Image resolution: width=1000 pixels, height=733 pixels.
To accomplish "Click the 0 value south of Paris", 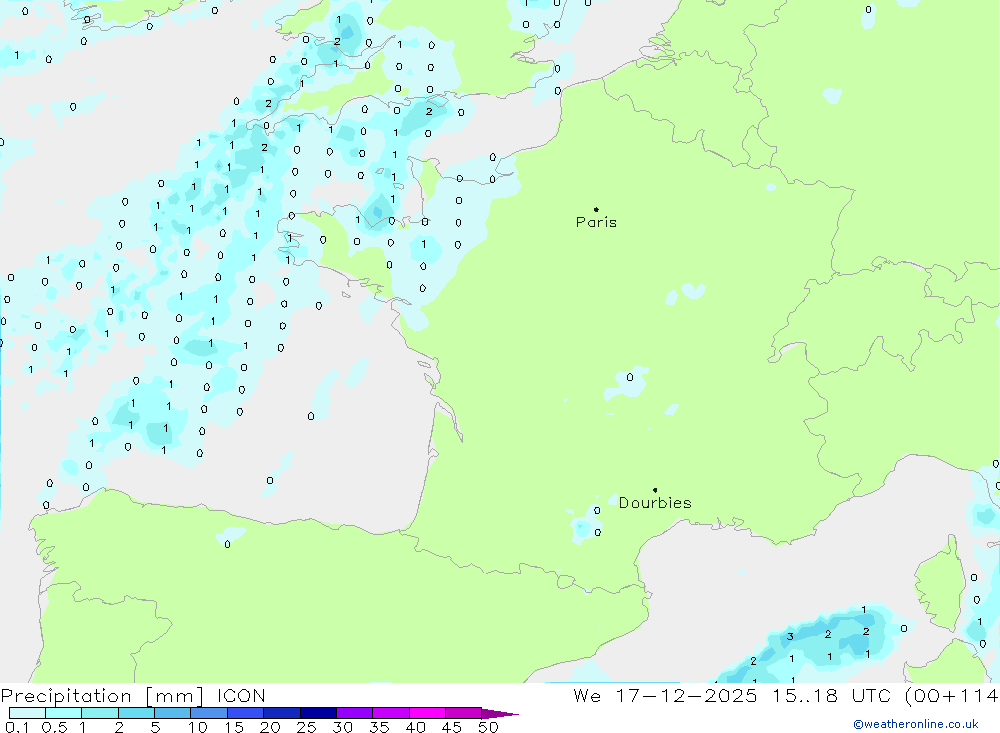I will 629,377.
